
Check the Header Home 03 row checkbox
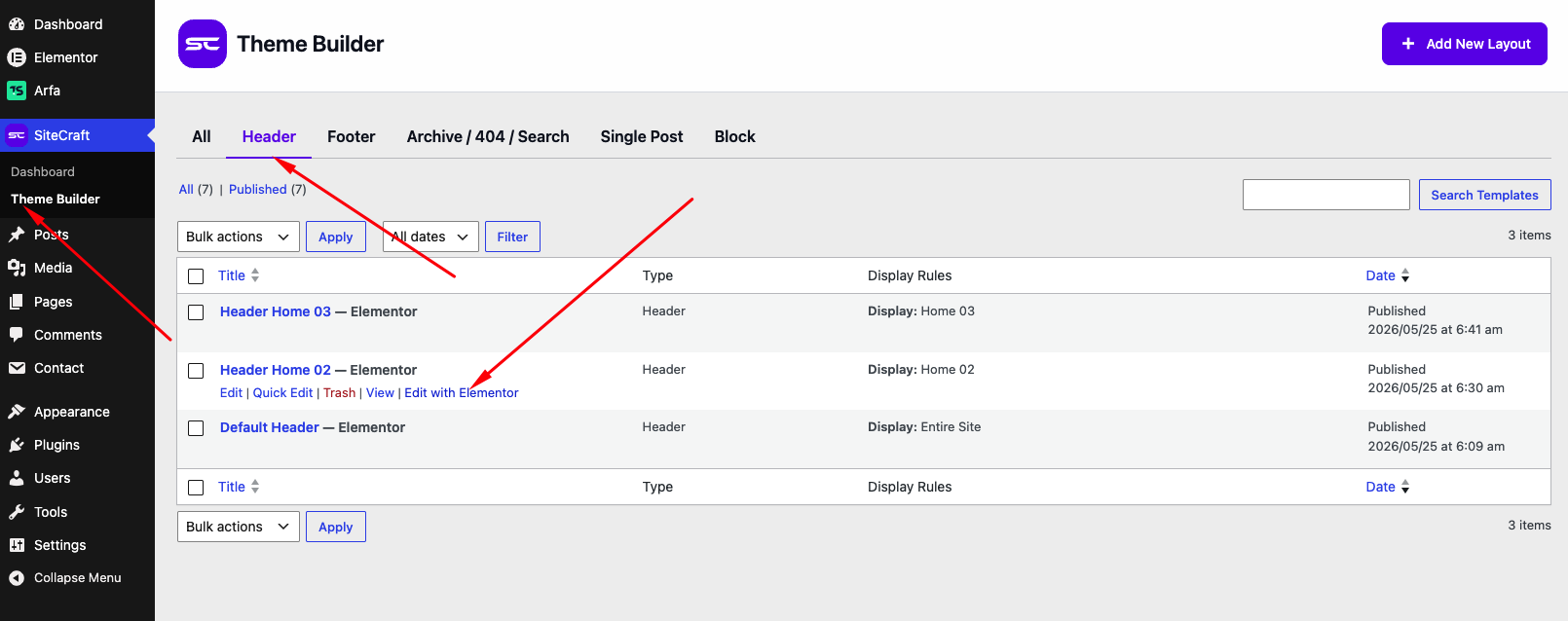click(x=196, y=312)
